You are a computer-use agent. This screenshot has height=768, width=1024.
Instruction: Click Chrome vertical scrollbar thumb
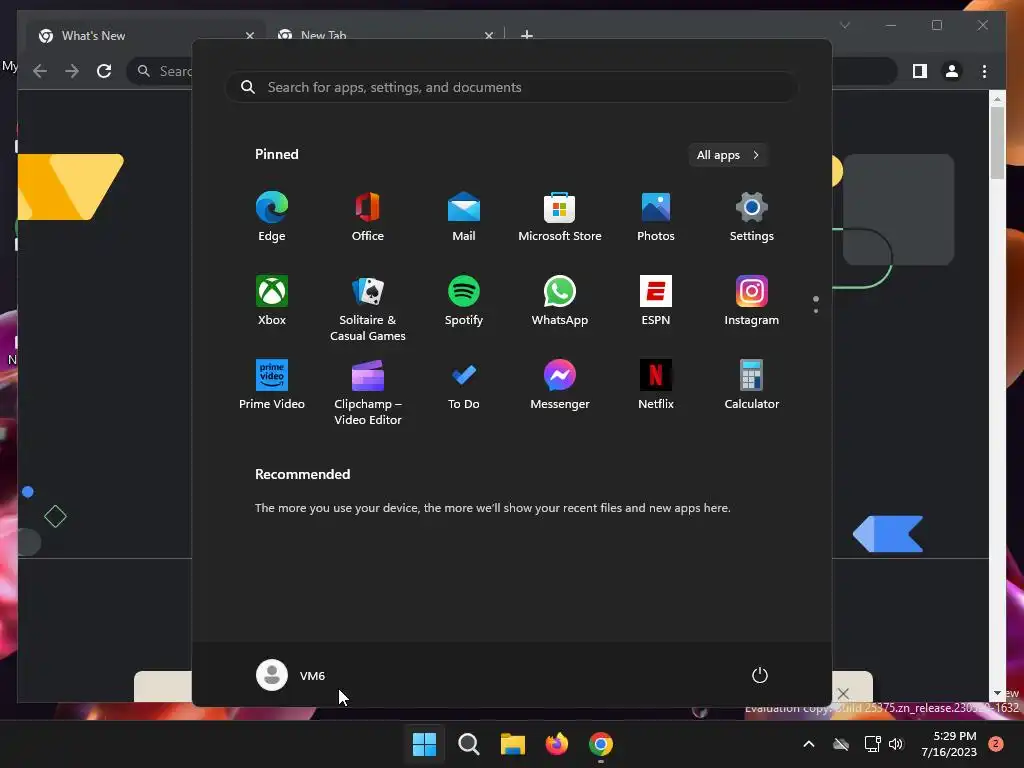coord(997,142)
